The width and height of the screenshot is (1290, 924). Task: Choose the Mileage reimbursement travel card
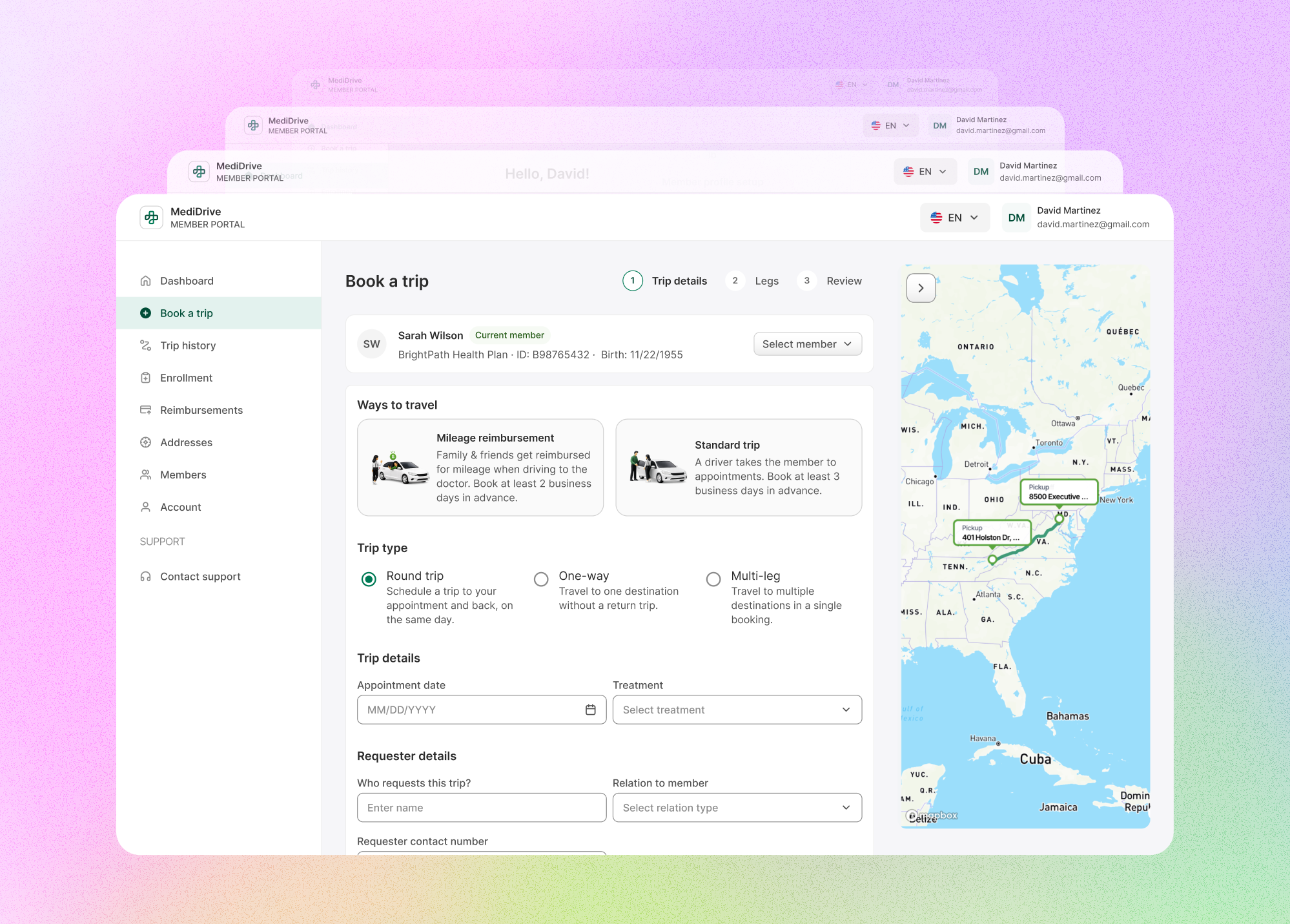point(480,467)
